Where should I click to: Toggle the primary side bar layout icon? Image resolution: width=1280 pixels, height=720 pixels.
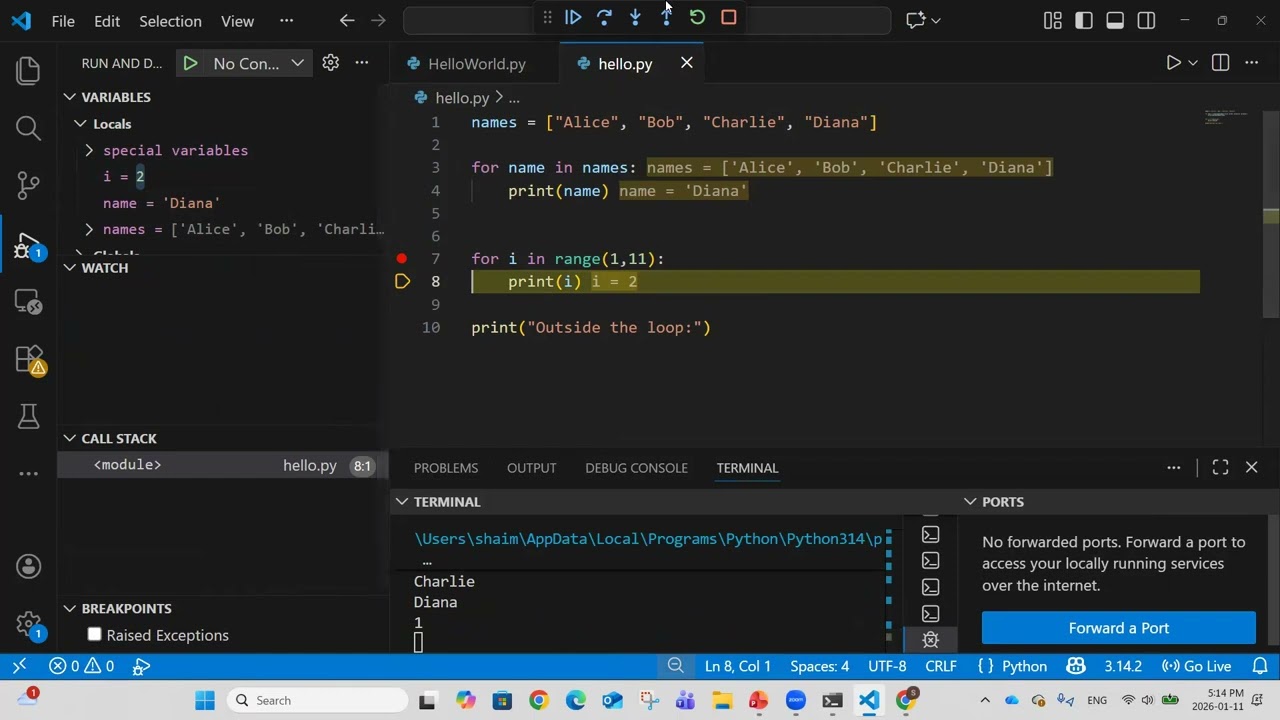1084,20
